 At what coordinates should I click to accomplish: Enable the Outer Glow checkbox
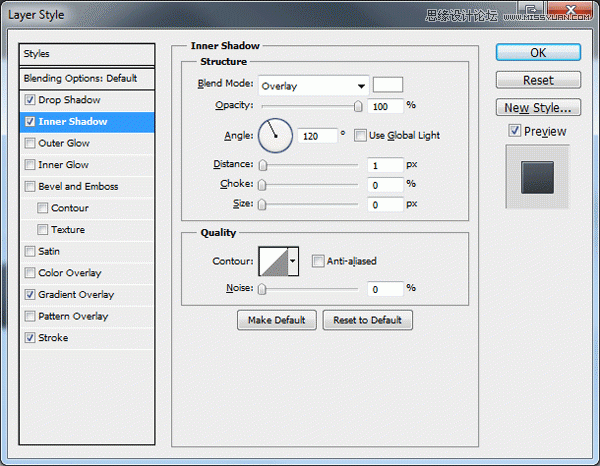30,143
